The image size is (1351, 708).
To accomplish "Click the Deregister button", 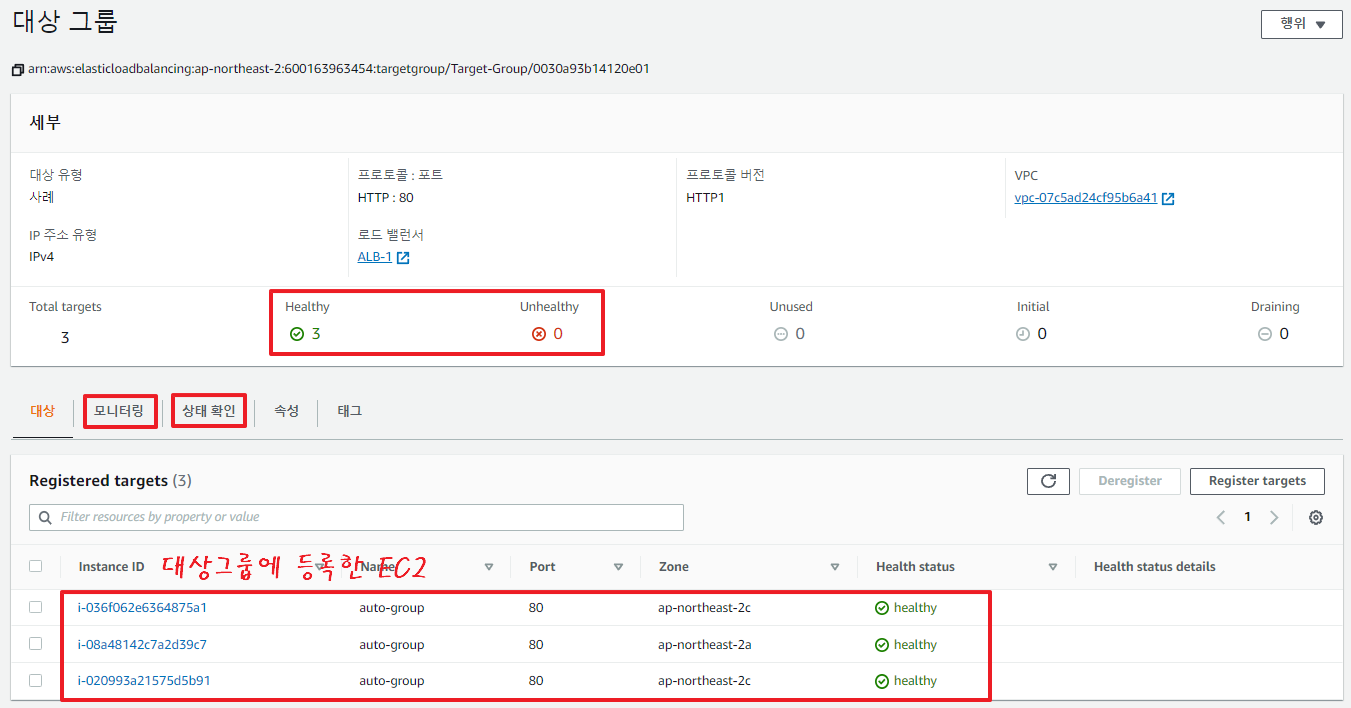I will tap(1130, 481).
